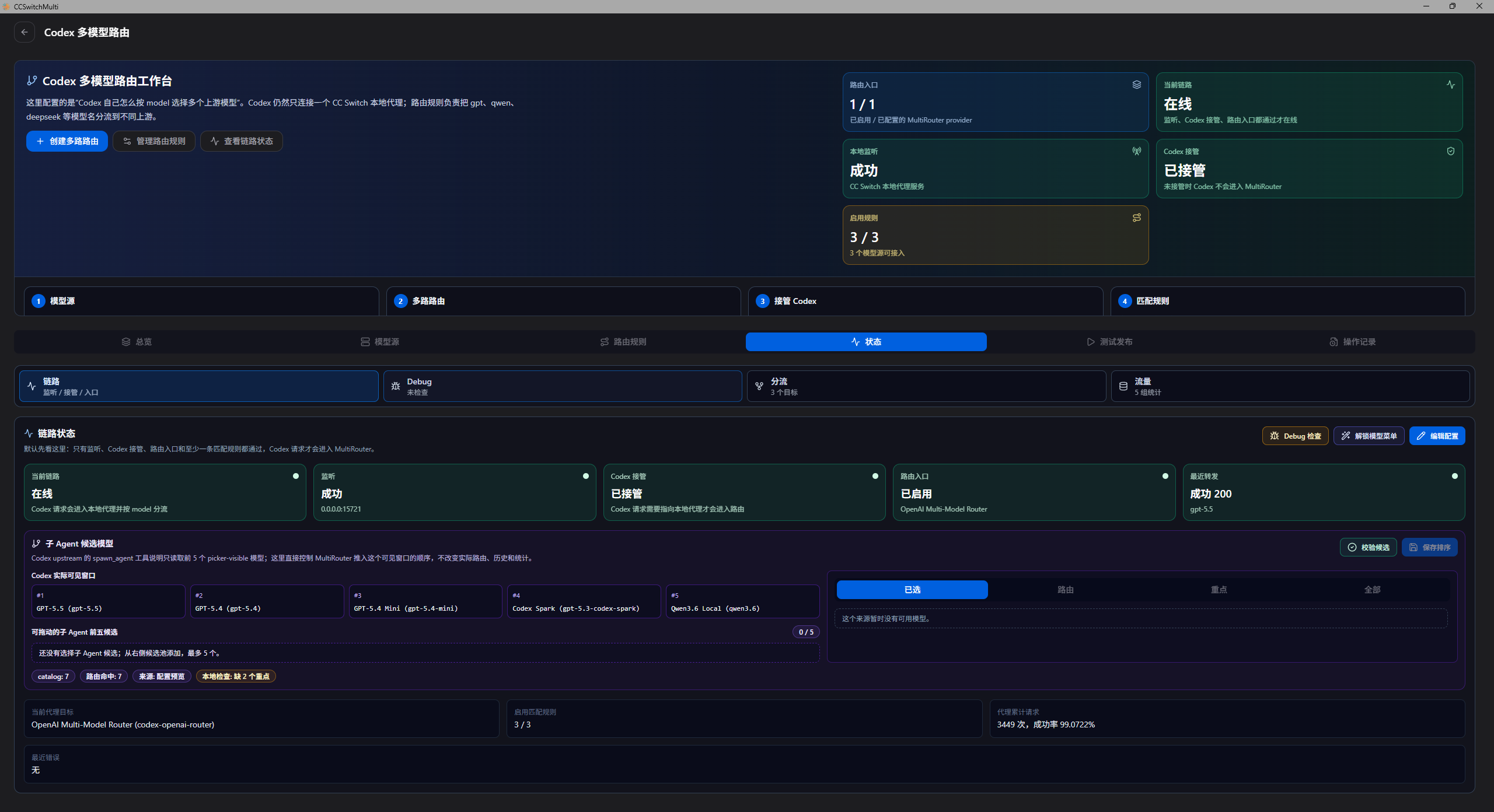
Task: Click the 0.0.0.0:15721 listening address
Action: [341, 509]
